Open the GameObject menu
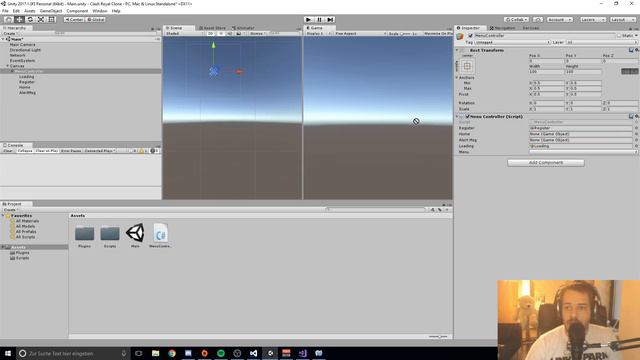640x360 pixels. tap(51, 11)
